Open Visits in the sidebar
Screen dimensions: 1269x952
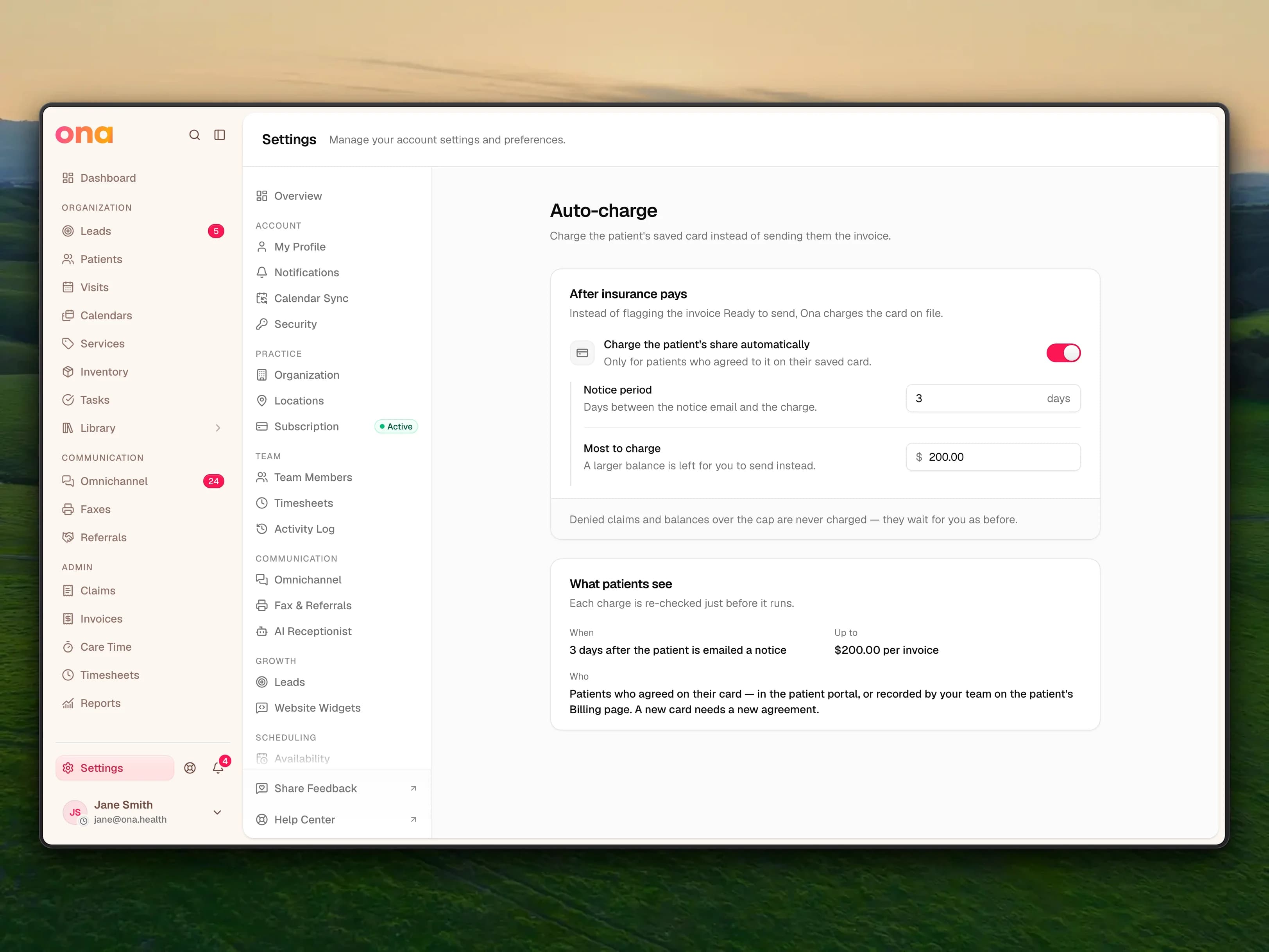(x=143, y=287)
